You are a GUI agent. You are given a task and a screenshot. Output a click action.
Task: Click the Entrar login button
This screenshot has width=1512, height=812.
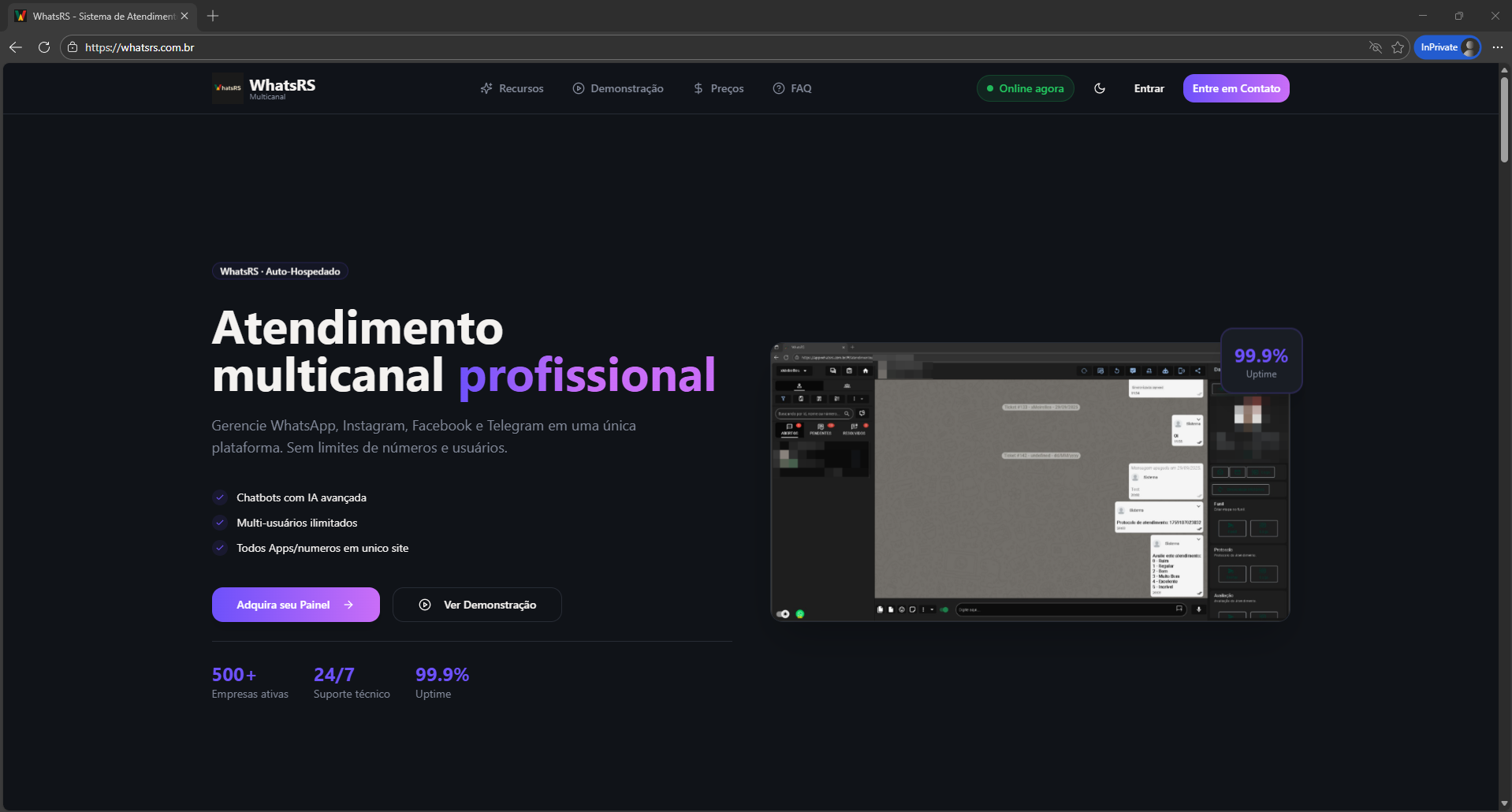tap(1149, 88)
